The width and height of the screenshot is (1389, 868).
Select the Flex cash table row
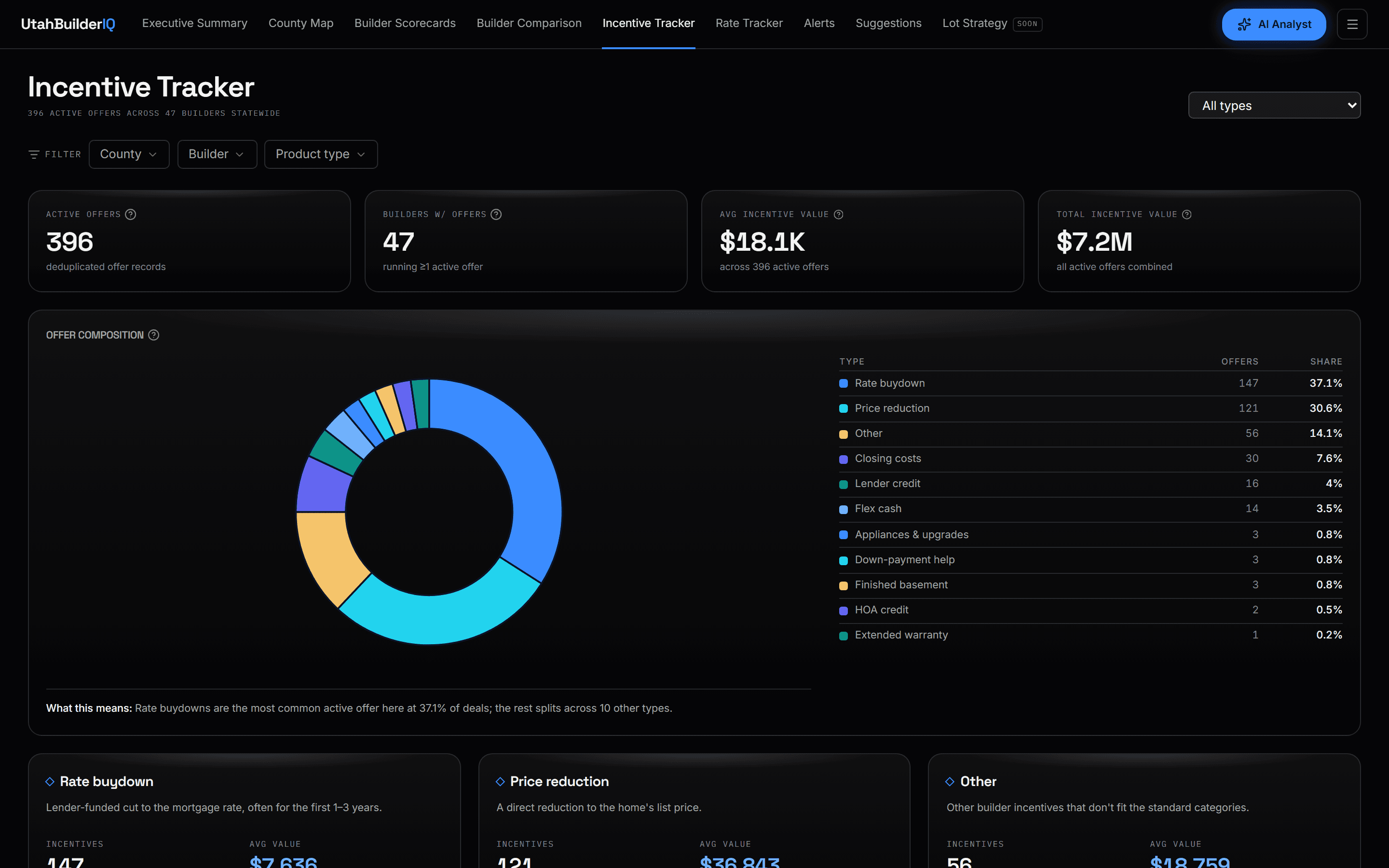(1090, 509)
